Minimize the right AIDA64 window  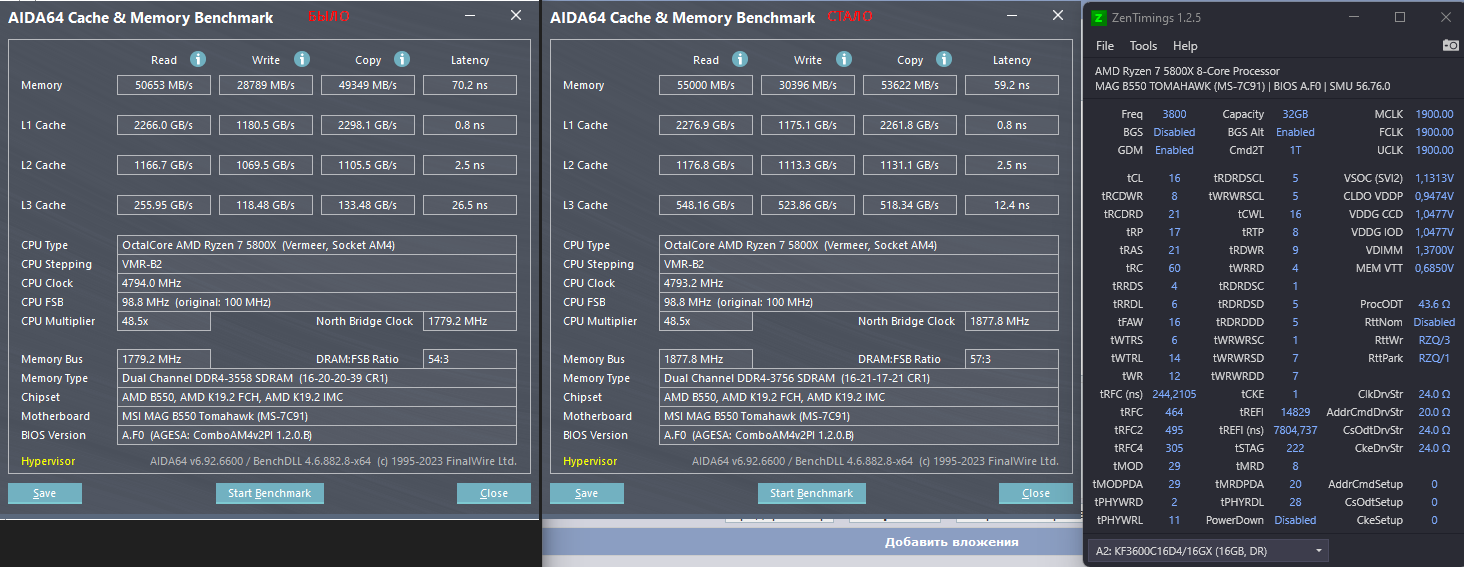tap(1014, 16)
